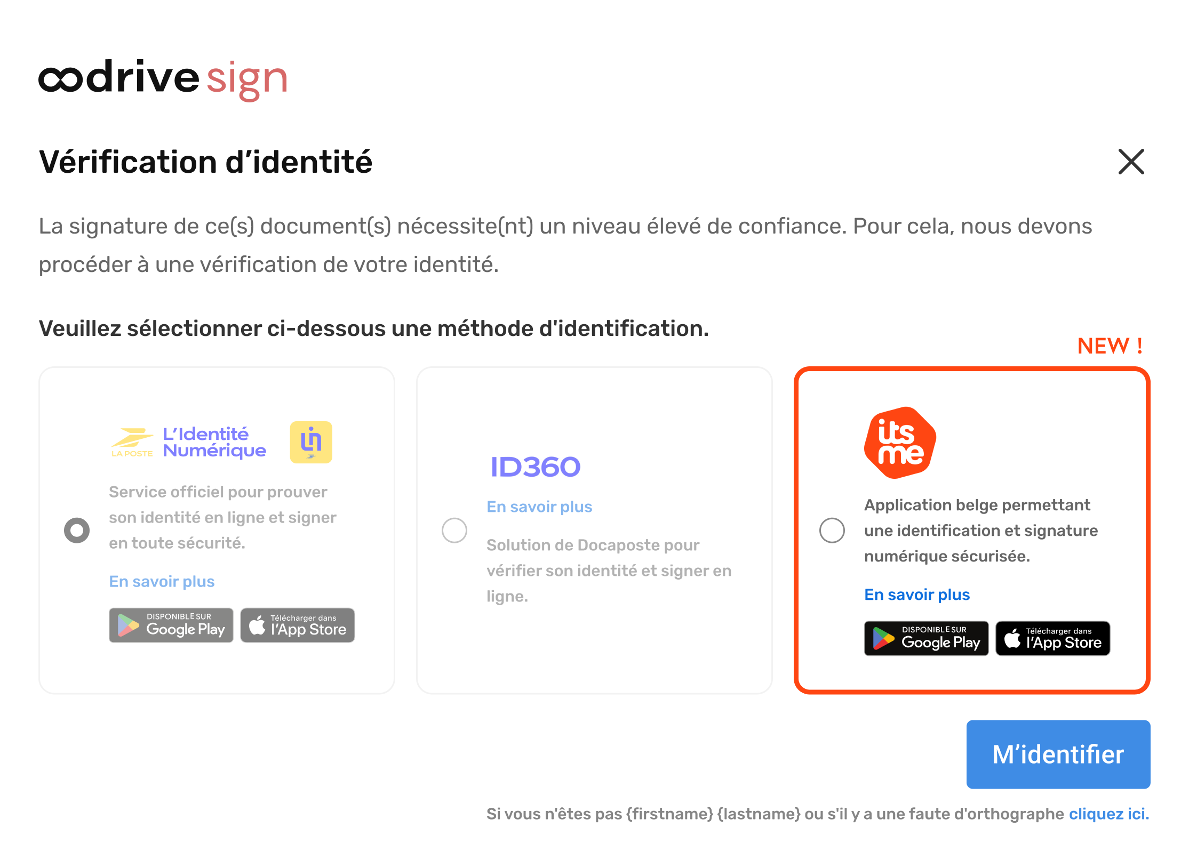
Task: Close the Vérification d'identité dialog
Action: coord(1131,162)
